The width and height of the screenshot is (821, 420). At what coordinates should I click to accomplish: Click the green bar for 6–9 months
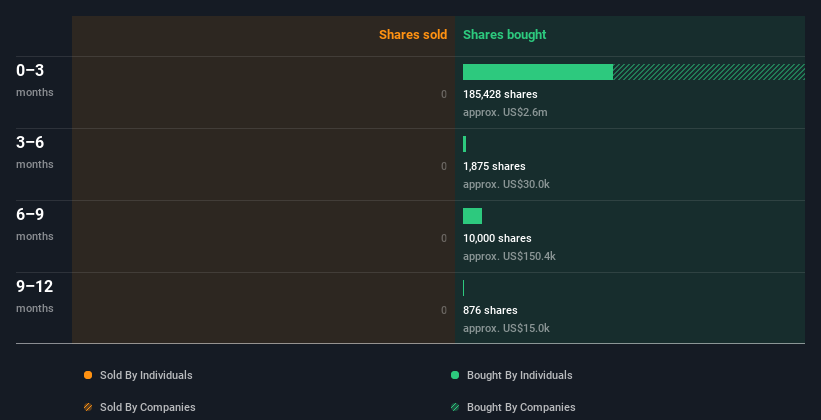point(472,216)
